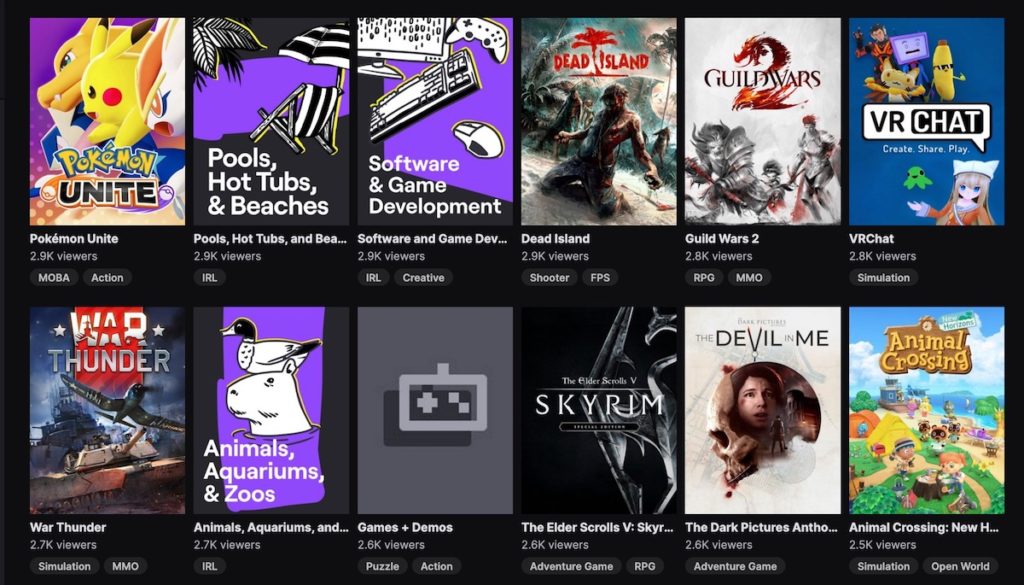Filter by the Shooter tag
The width and height of the screenshot is (1024, 585).
[x=549, y=277]
